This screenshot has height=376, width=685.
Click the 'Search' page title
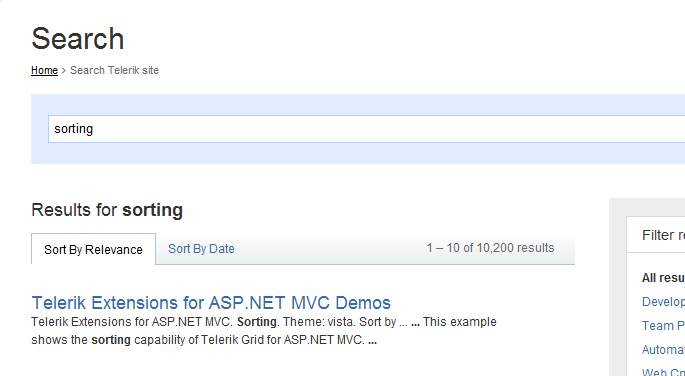[78, 38]
